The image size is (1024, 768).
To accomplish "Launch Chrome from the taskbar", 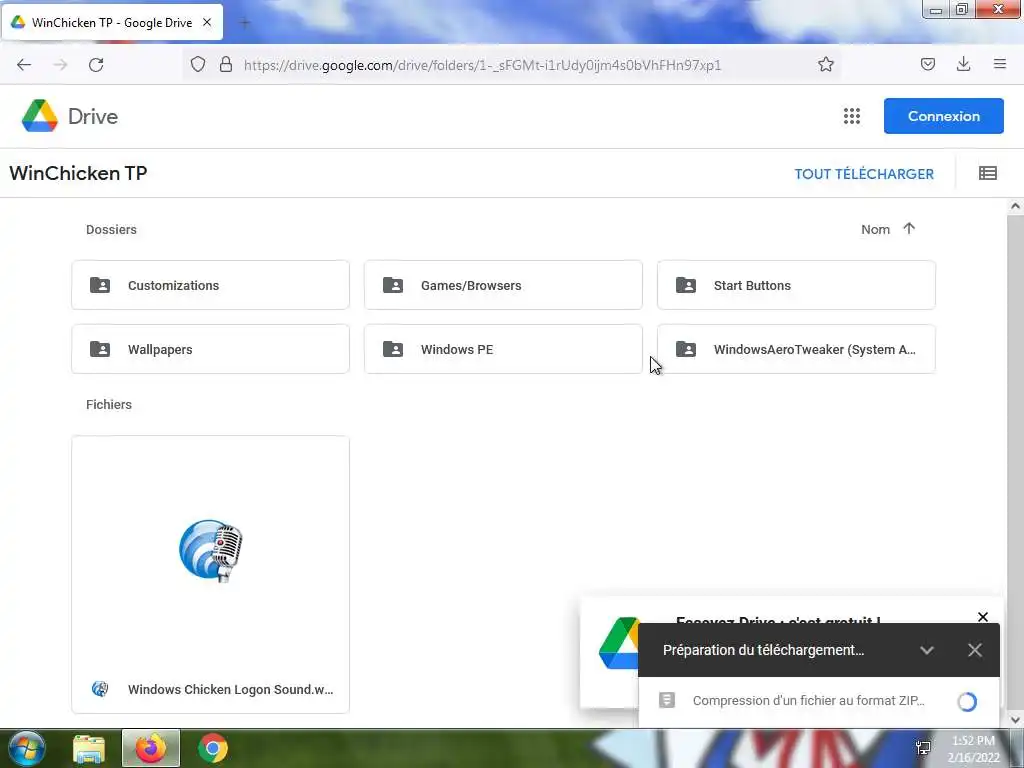I will click(x=212, y=748).
